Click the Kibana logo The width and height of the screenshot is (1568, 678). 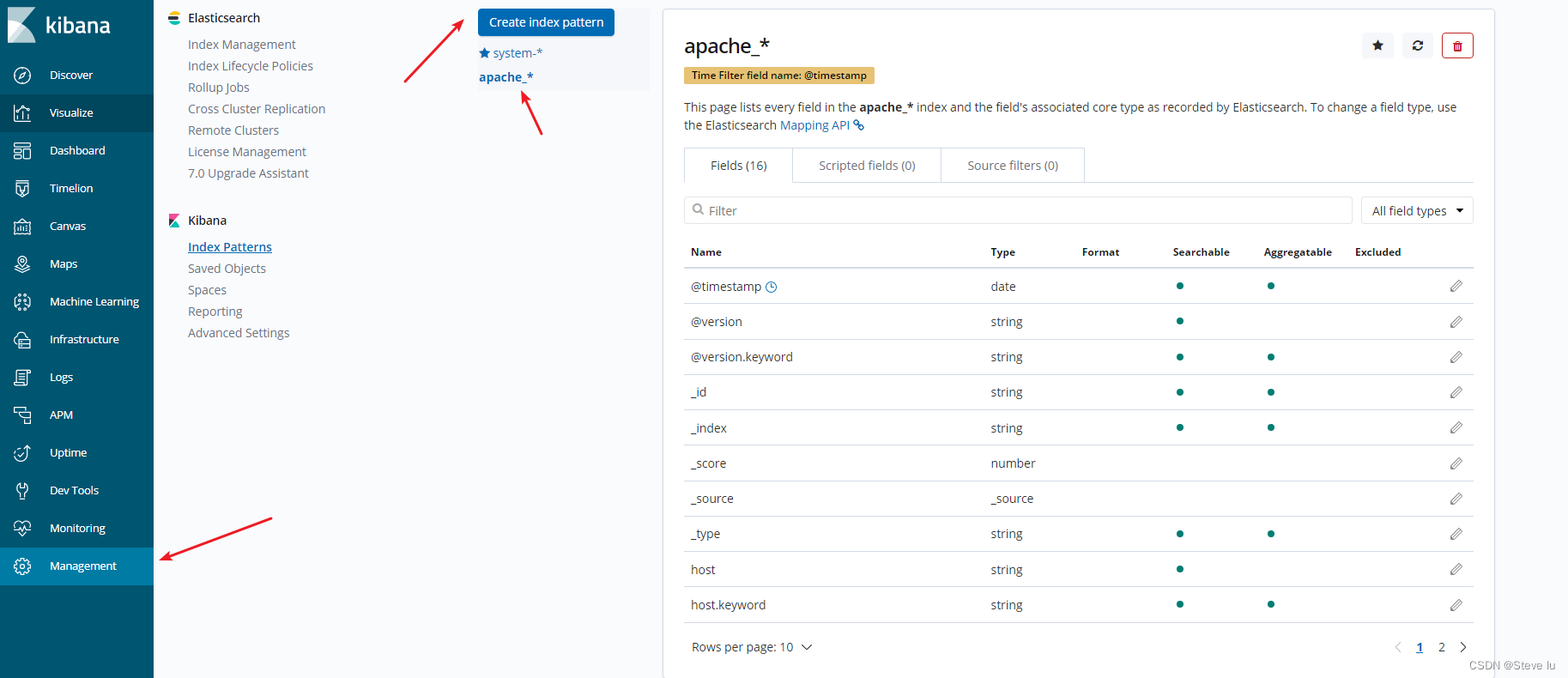coord(59,25)
